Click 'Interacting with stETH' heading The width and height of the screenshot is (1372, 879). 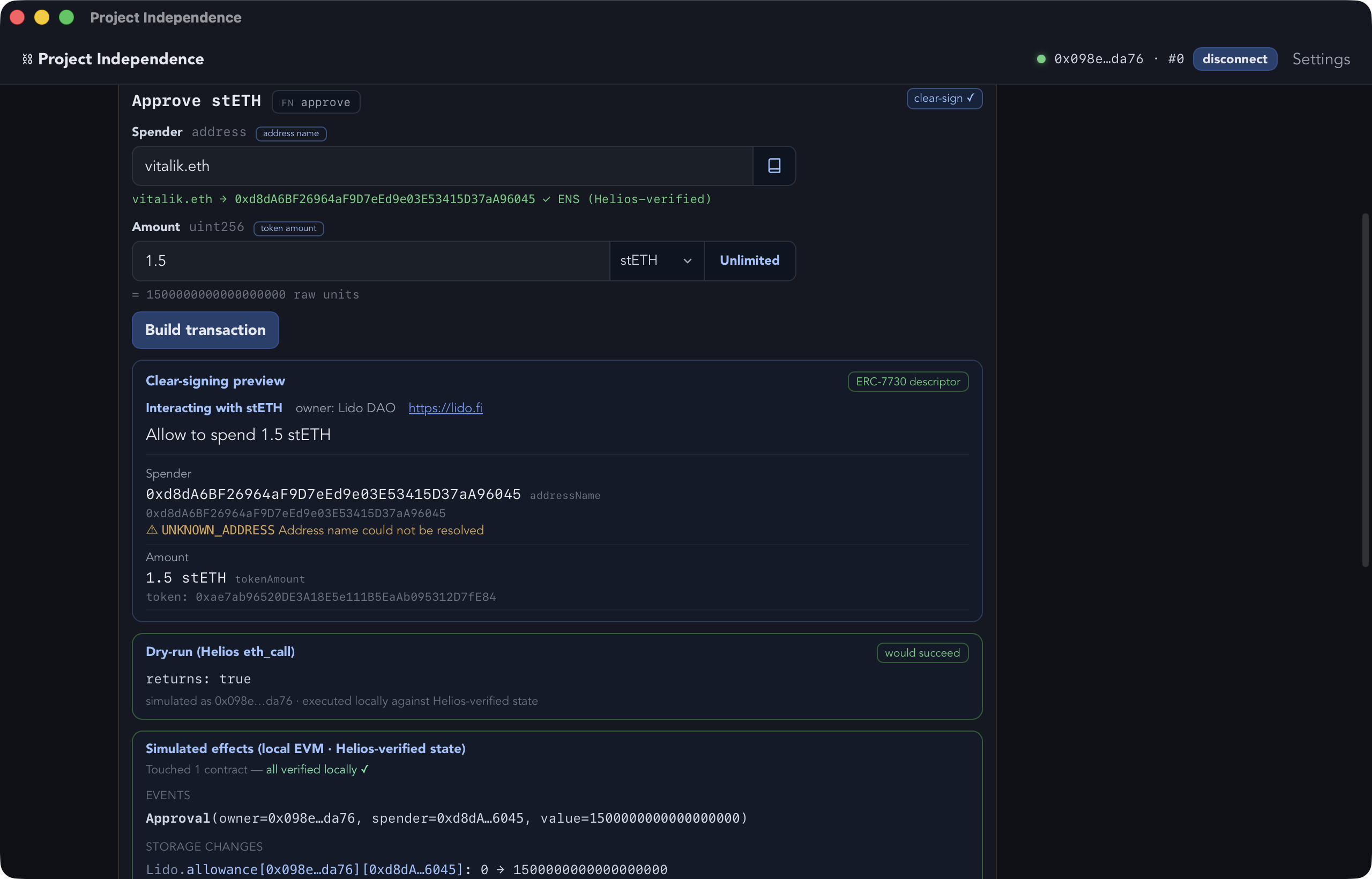click(214, 407)
